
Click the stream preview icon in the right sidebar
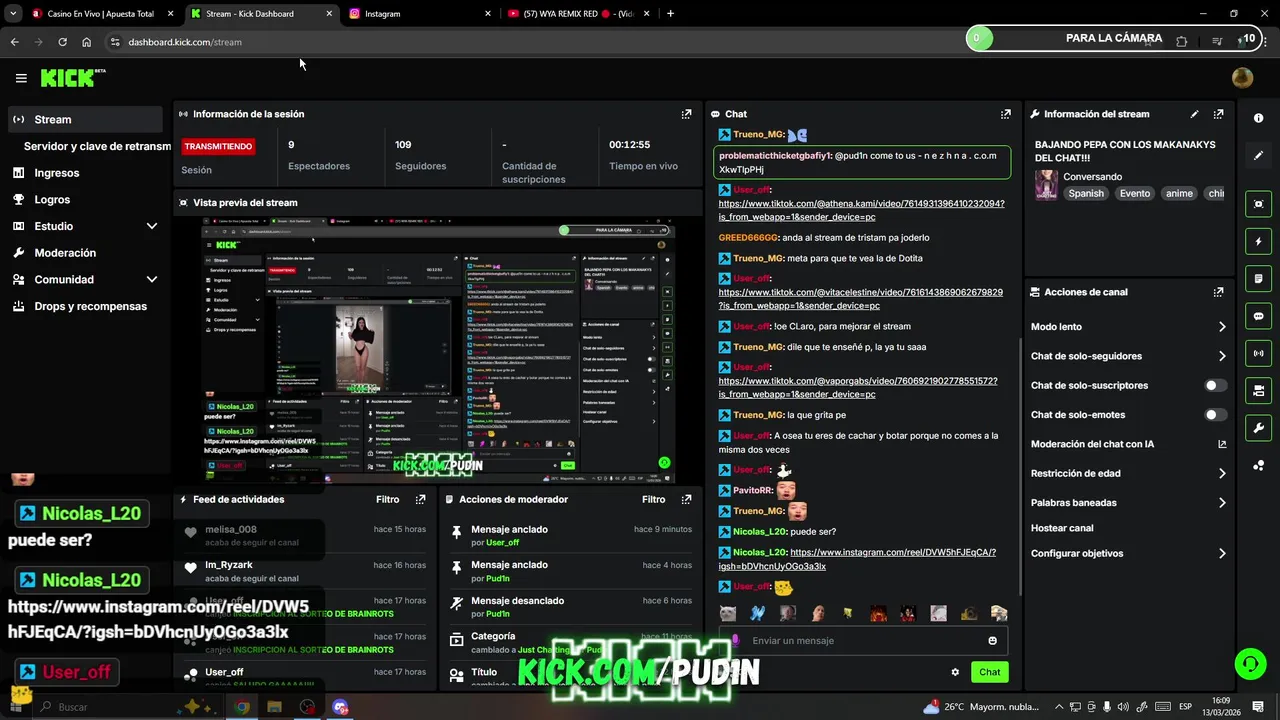[x=1258, y=204]
